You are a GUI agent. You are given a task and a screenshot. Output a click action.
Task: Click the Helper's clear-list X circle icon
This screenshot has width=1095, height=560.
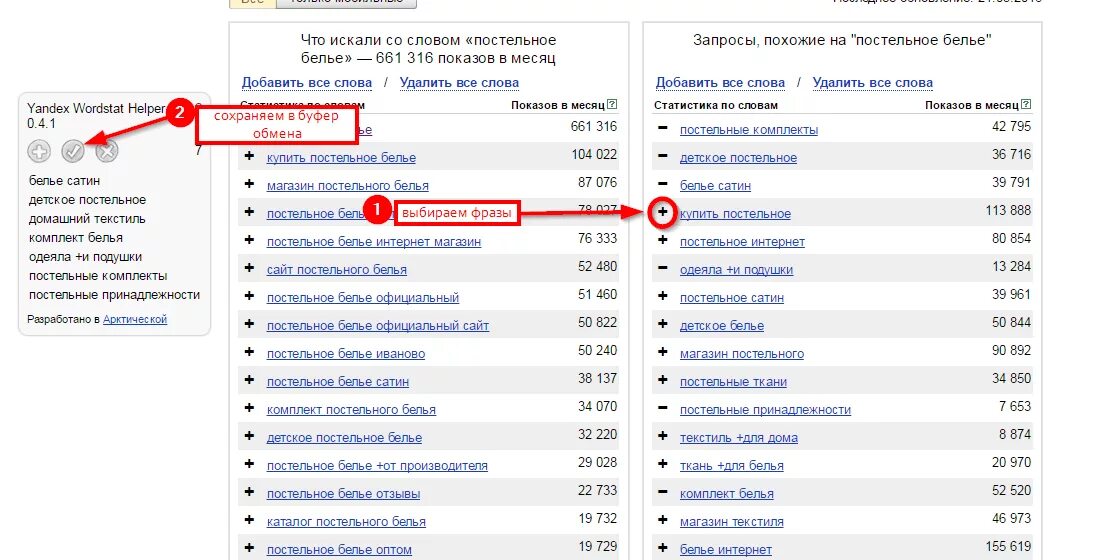click(107, 151)
